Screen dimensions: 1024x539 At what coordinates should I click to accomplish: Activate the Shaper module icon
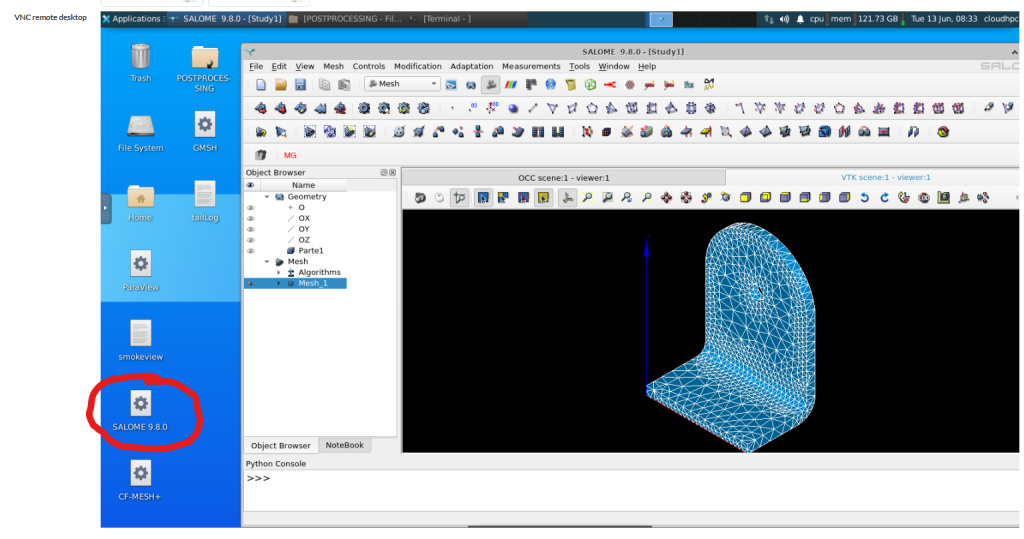click(451, 84)
